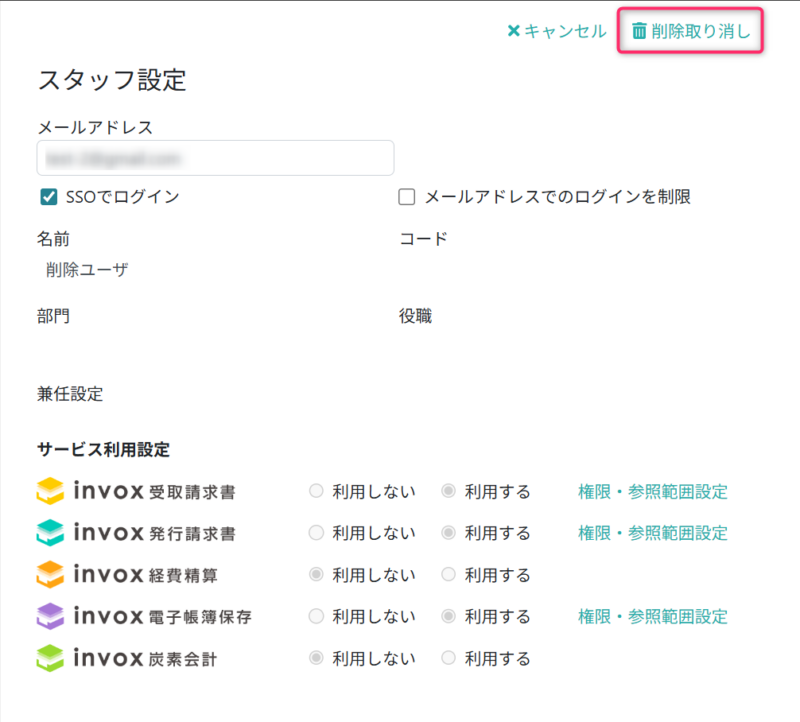Click the 削除ユーザ name text
The image size is (800, 722).
pyautogui.click(x=87, y=270)
